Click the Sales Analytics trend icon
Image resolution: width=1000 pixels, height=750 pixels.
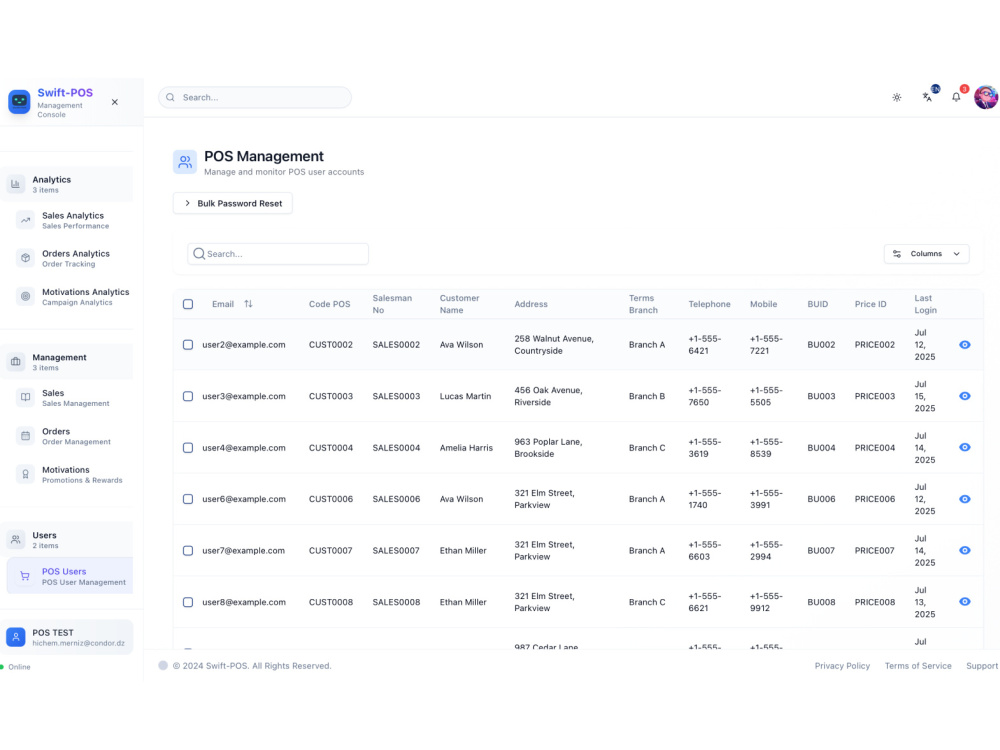tap(26, 221)
